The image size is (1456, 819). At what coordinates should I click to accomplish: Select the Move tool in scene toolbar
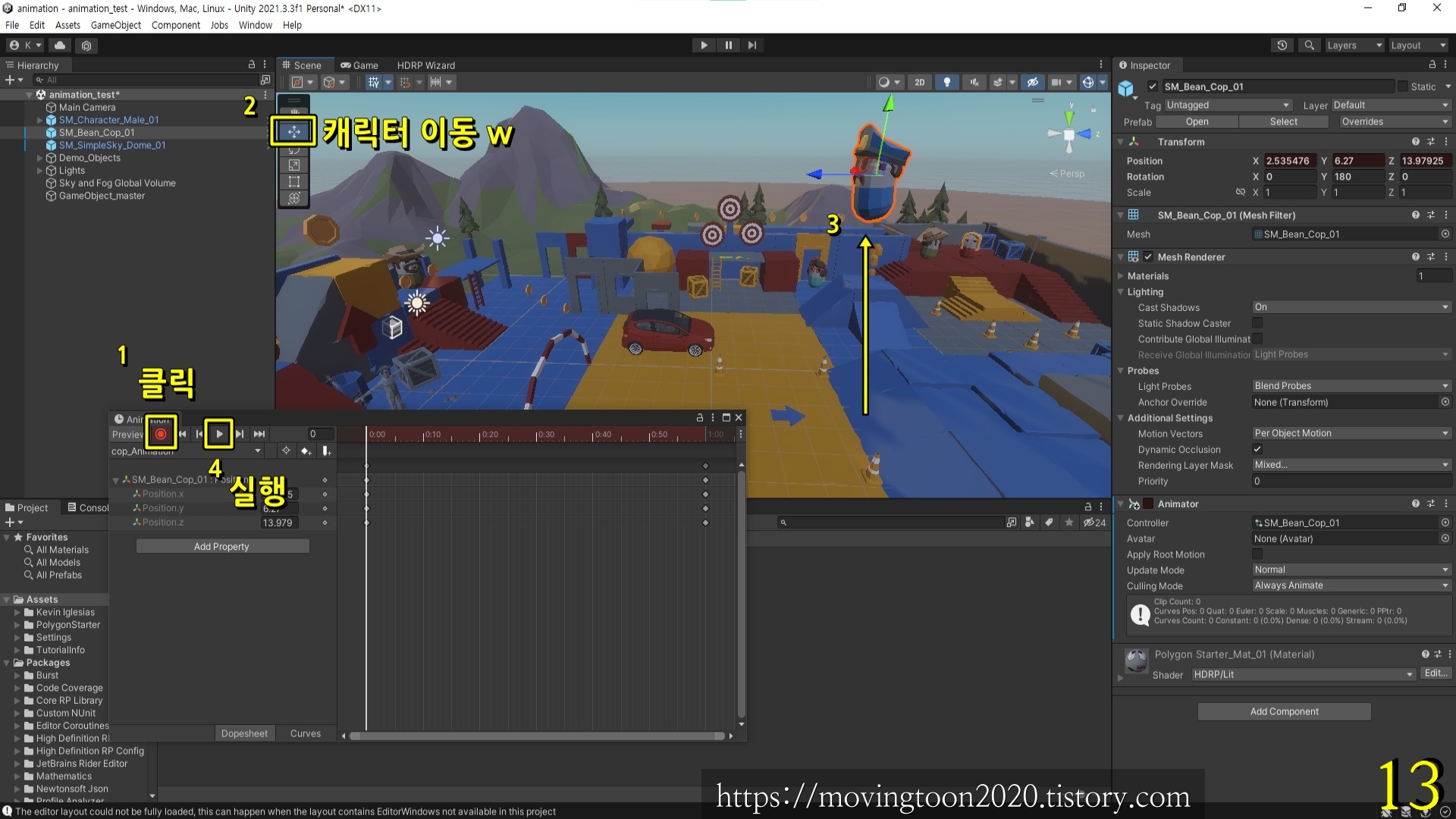pyautogui.click(x=294, y=131)
